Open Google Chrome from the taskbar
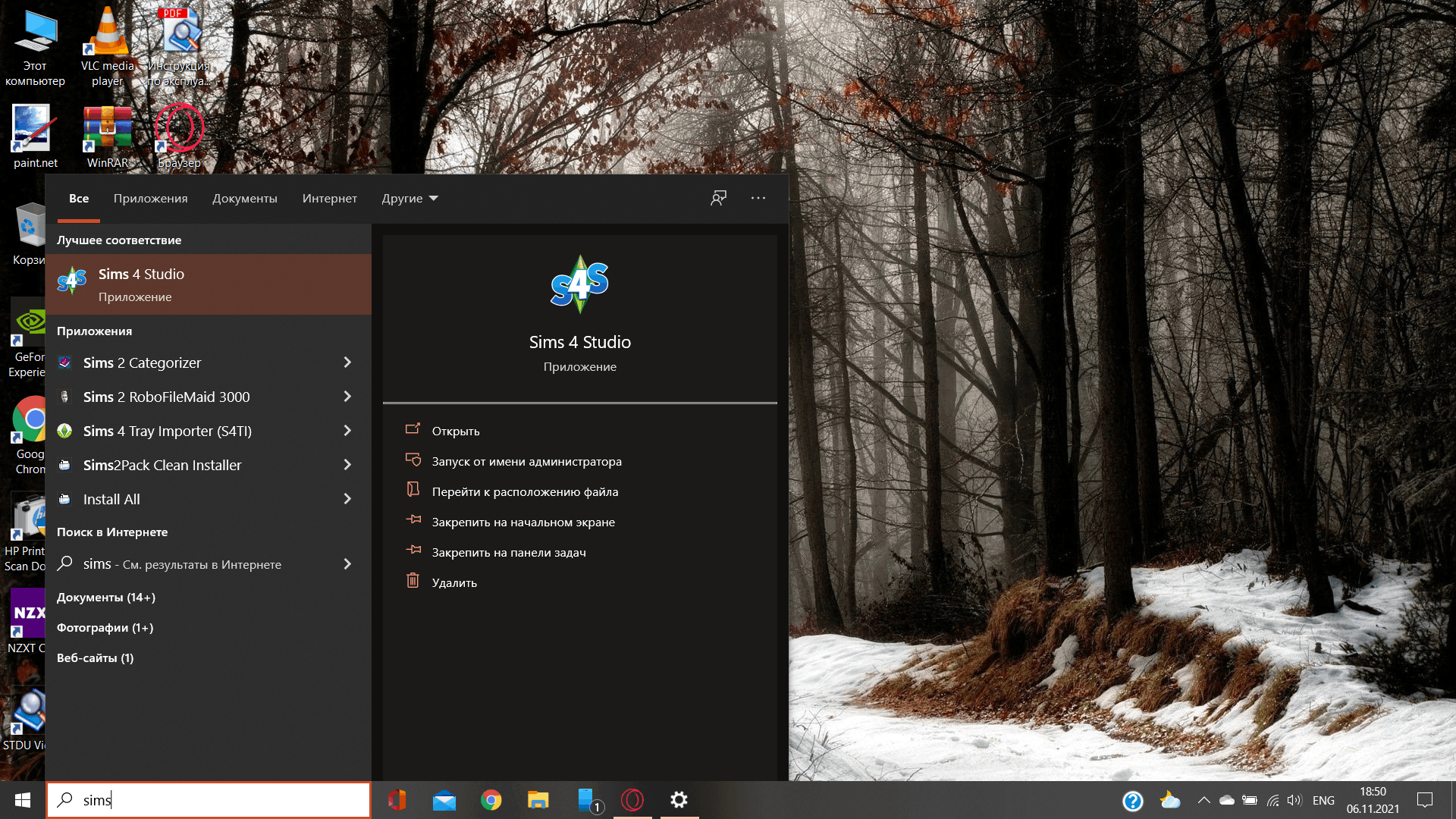Image resolution: width=1456 pixels, height=819 pixels. click(x=491, y=800)
